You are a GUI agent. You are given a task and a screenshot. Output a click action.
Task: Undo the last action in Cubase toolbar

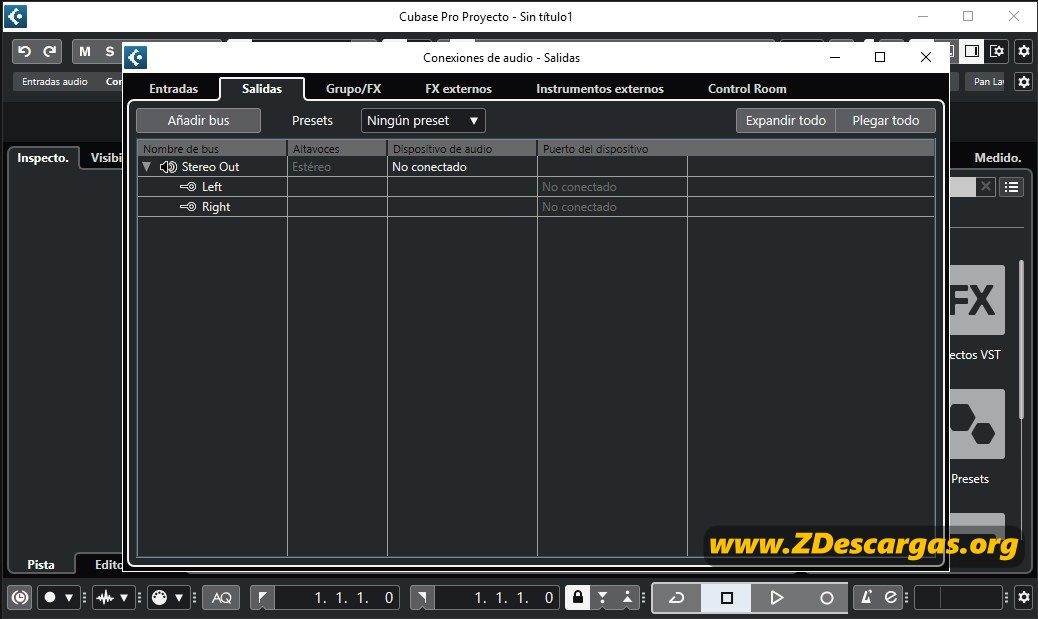pyautogui.click(x=24, y=51)
